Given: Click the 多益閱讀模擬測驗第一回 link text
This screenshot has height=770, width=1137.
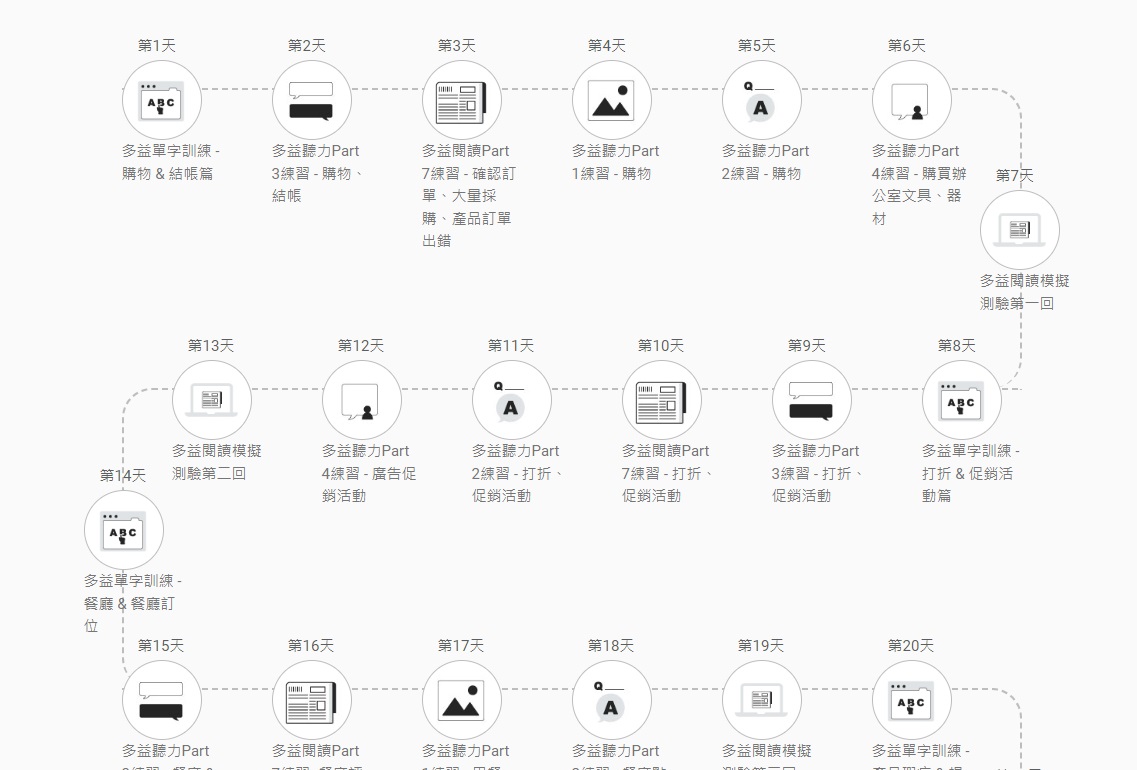Looking at the screenshot, I should pyautogui.click(x=1022, y=291).
